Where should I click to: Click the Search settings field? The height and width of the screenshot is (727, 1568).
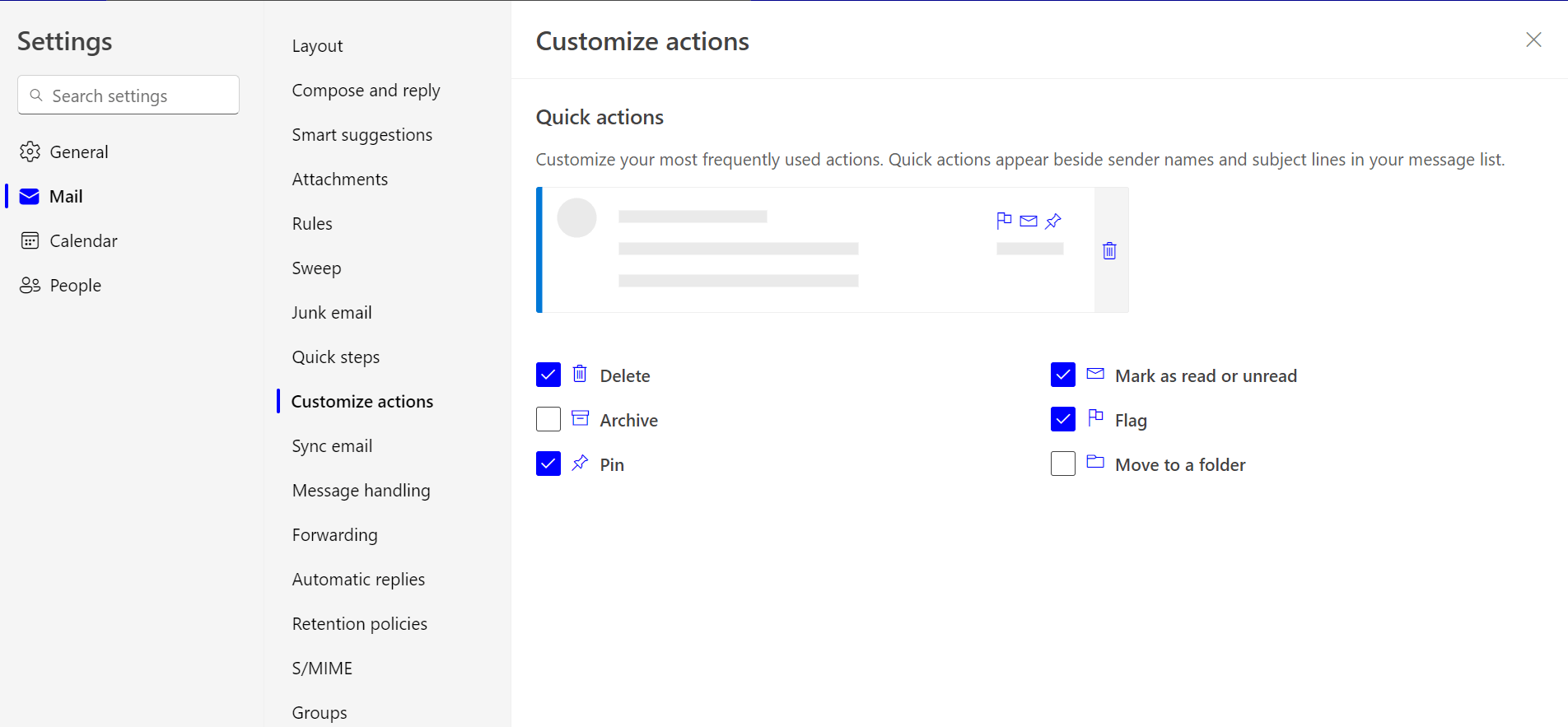click(128, 96)
